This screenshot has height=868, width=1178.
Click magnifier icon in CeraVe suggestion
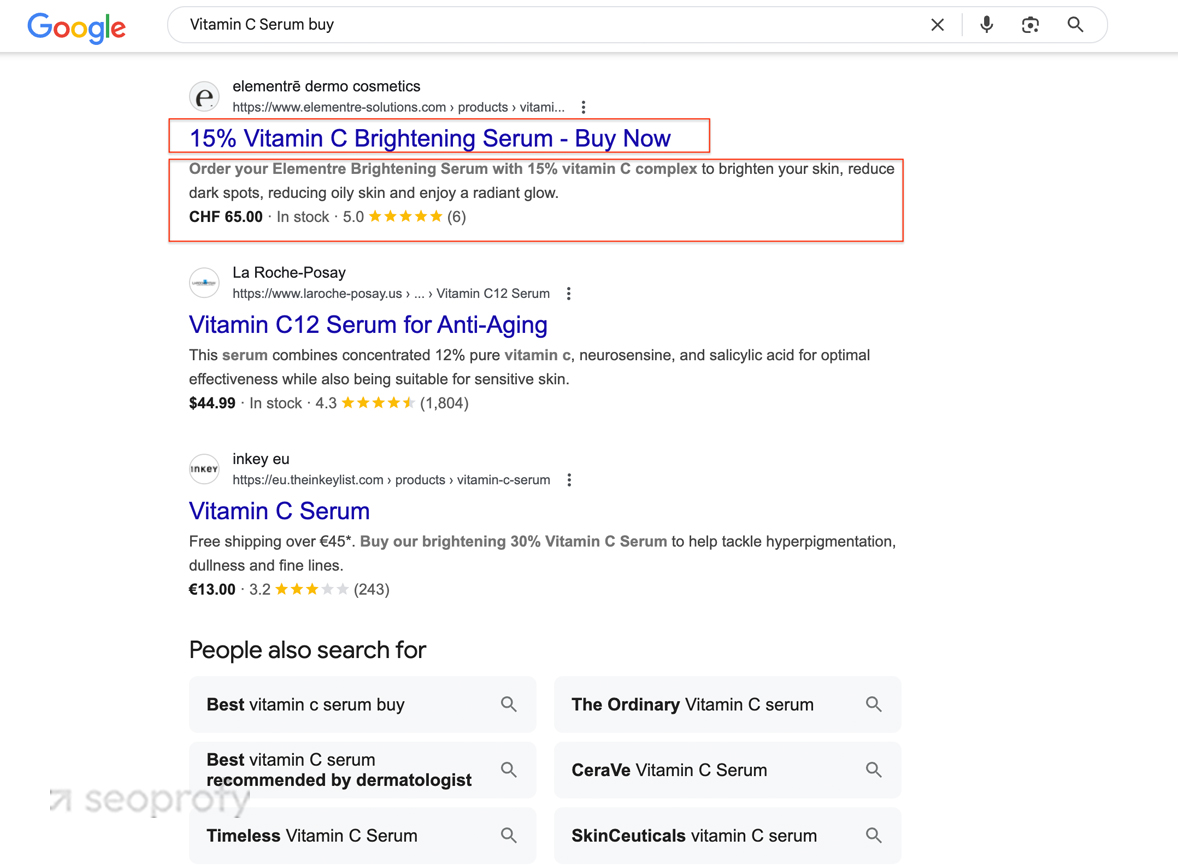pyautogui.click(x=873, y=770)
